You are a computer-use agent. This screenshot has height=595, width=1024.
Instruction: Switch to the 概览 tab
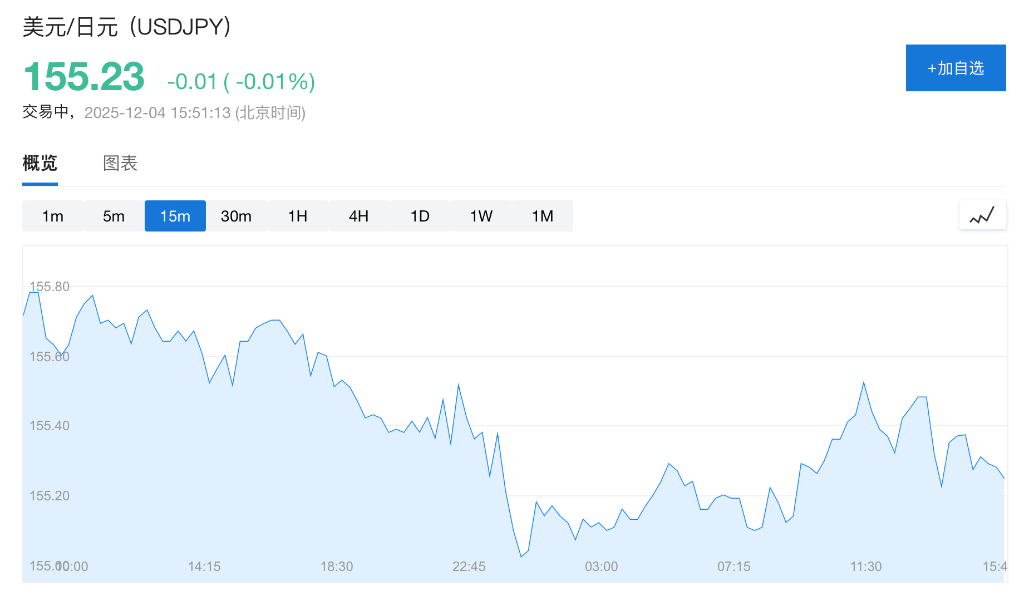(40, 163)
